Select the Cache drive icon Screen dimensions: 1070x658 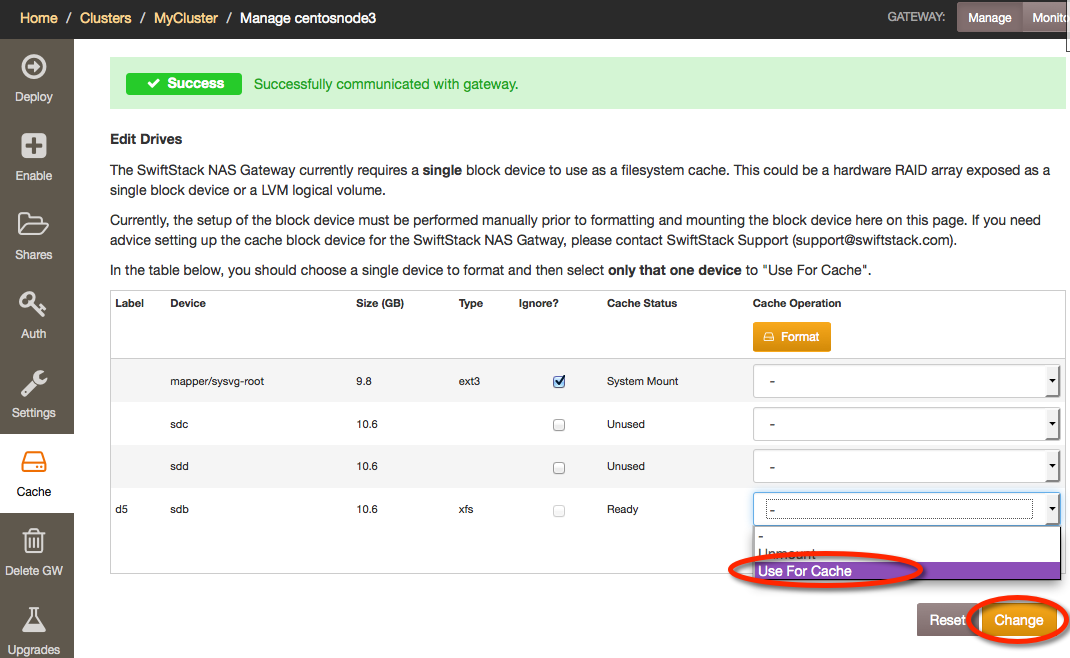(x=33, y=462)
